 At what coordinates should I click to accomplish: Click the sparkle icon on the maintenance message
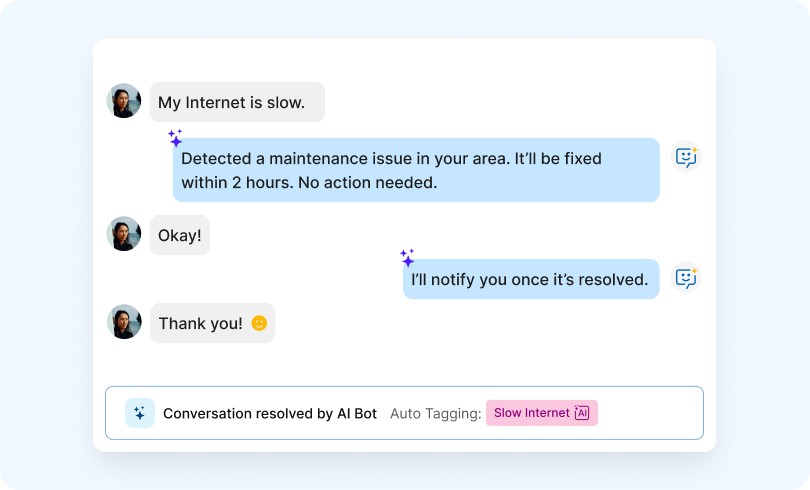pos(175,139)
